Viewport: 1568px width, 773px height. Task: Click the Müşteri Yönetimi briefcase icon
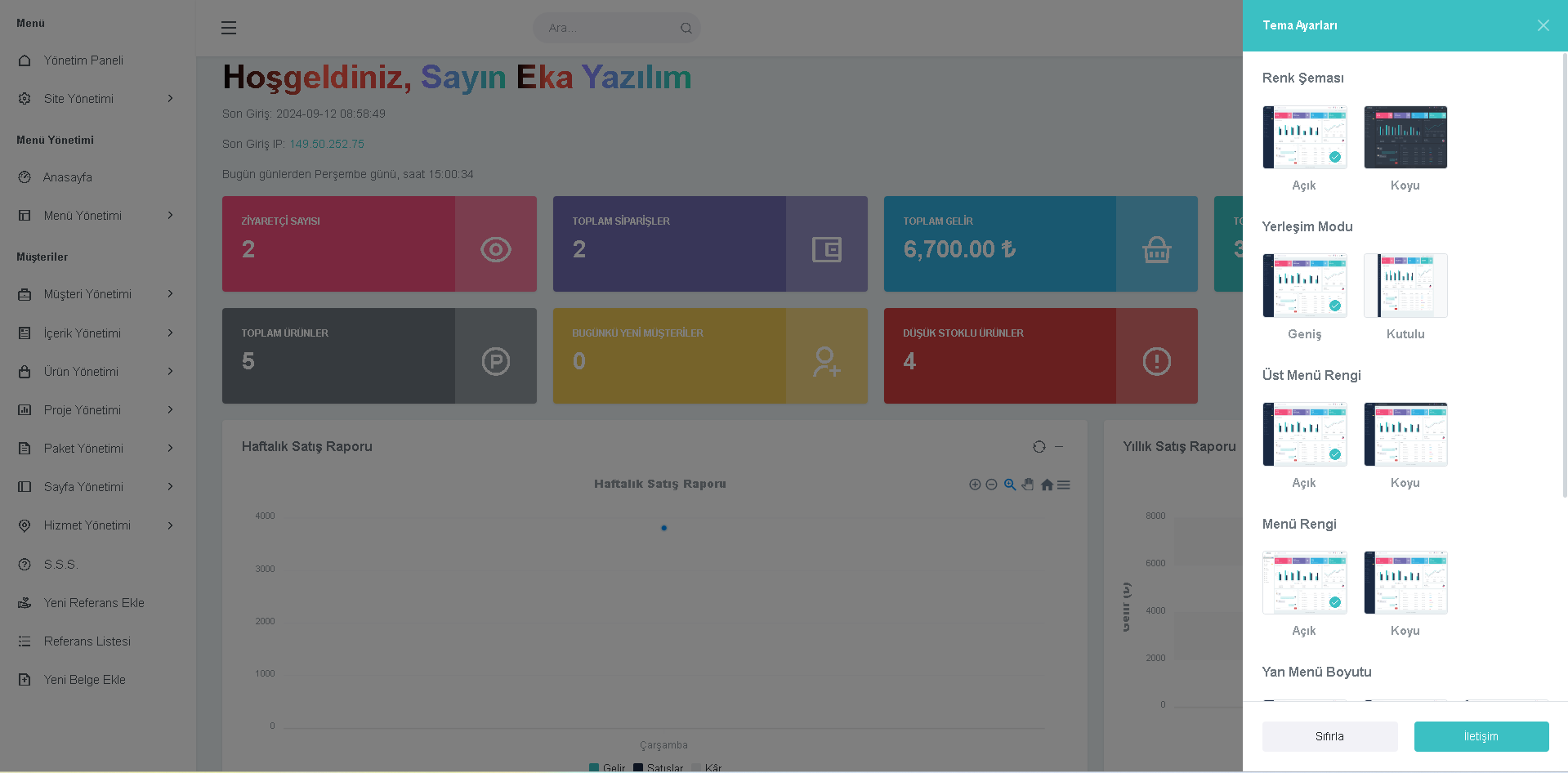click(25, 294)
